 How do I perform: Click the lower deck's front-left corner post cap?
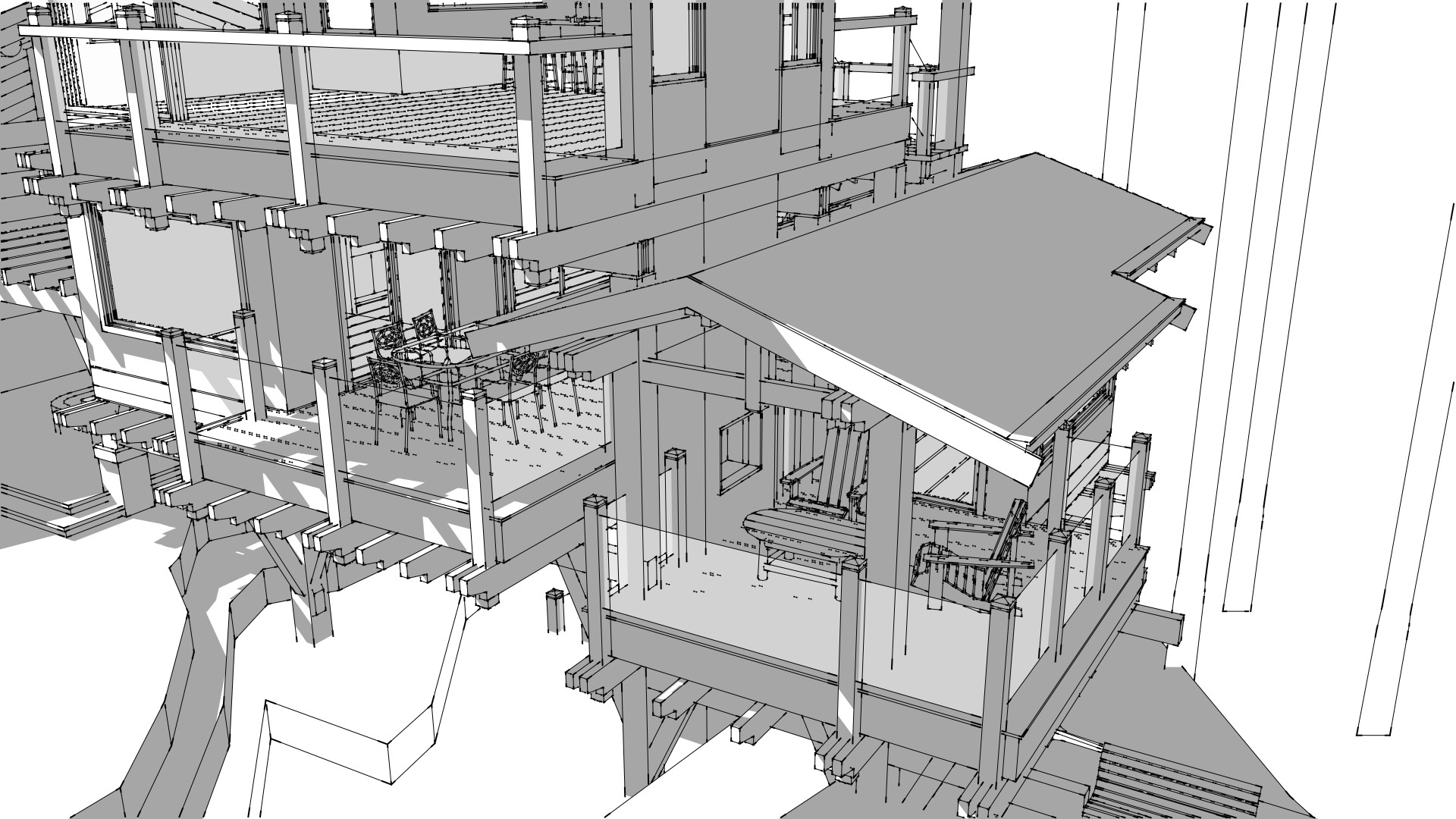(593, 502)
